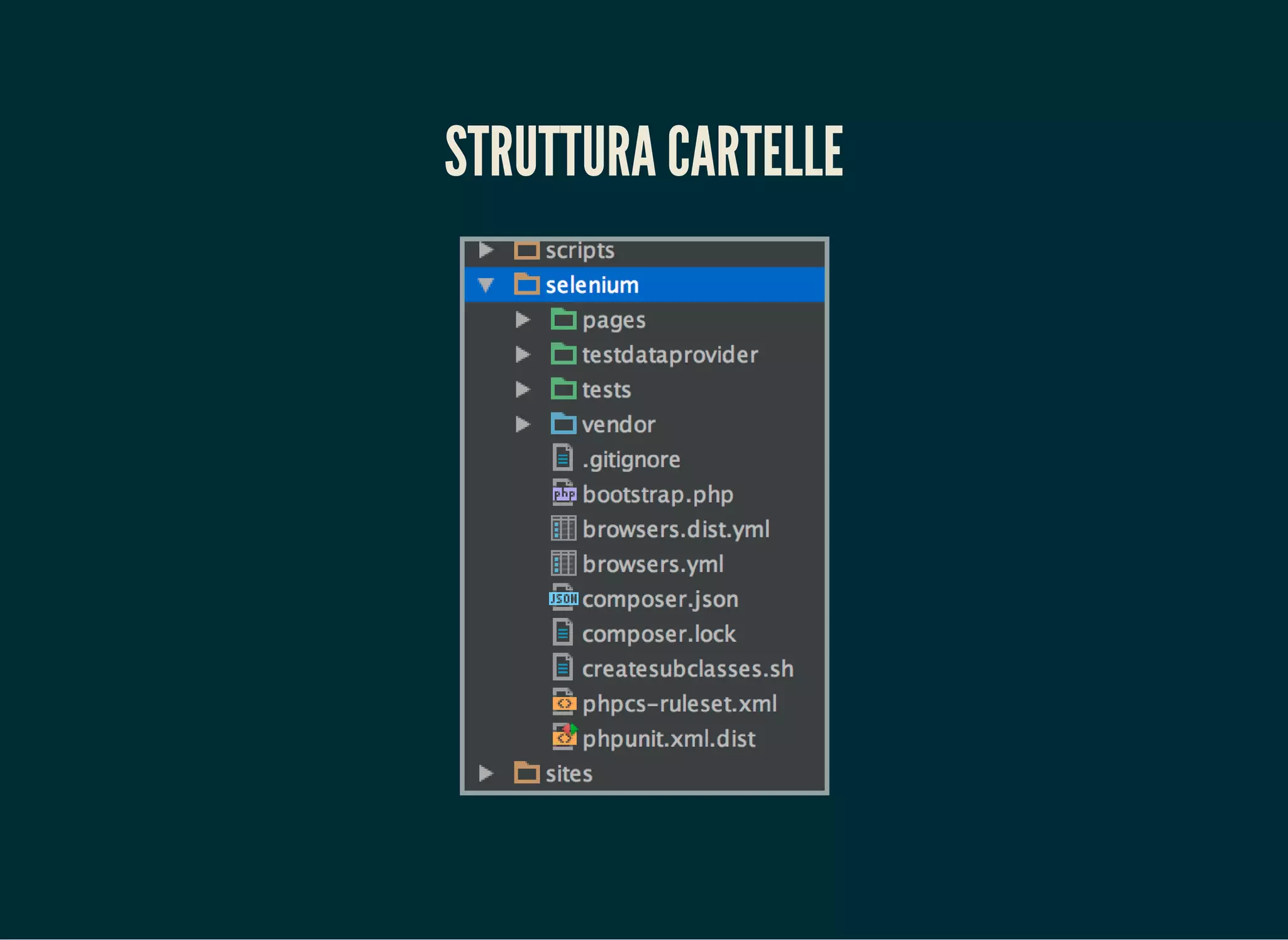
Task: Select the tests folder name
Action: [x=606, y=390]
